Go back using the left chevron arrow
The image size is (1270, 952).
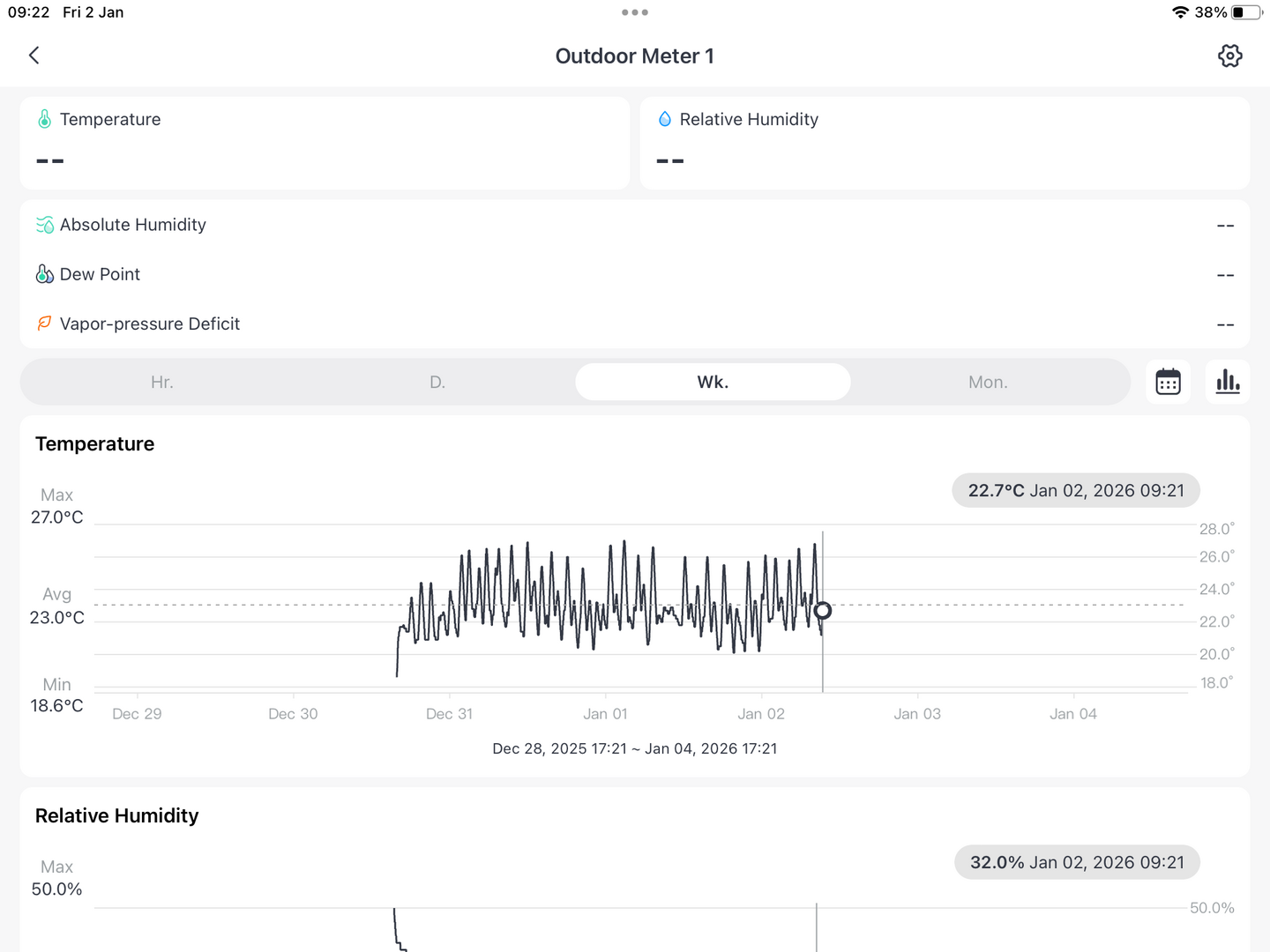pyautogui.click(x=34, y=56)
